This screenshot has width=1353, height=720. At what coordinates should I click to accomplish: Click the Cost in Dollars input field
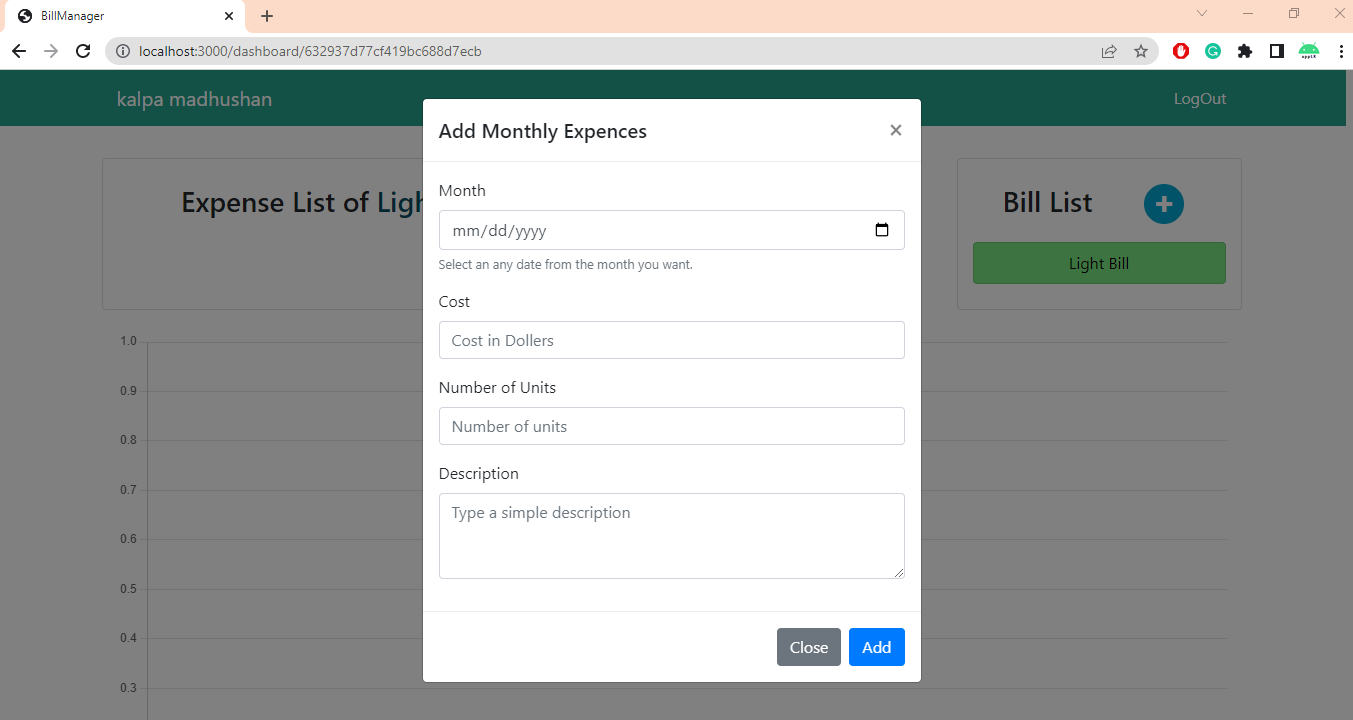pyautogui.click(x=671, y=340)
